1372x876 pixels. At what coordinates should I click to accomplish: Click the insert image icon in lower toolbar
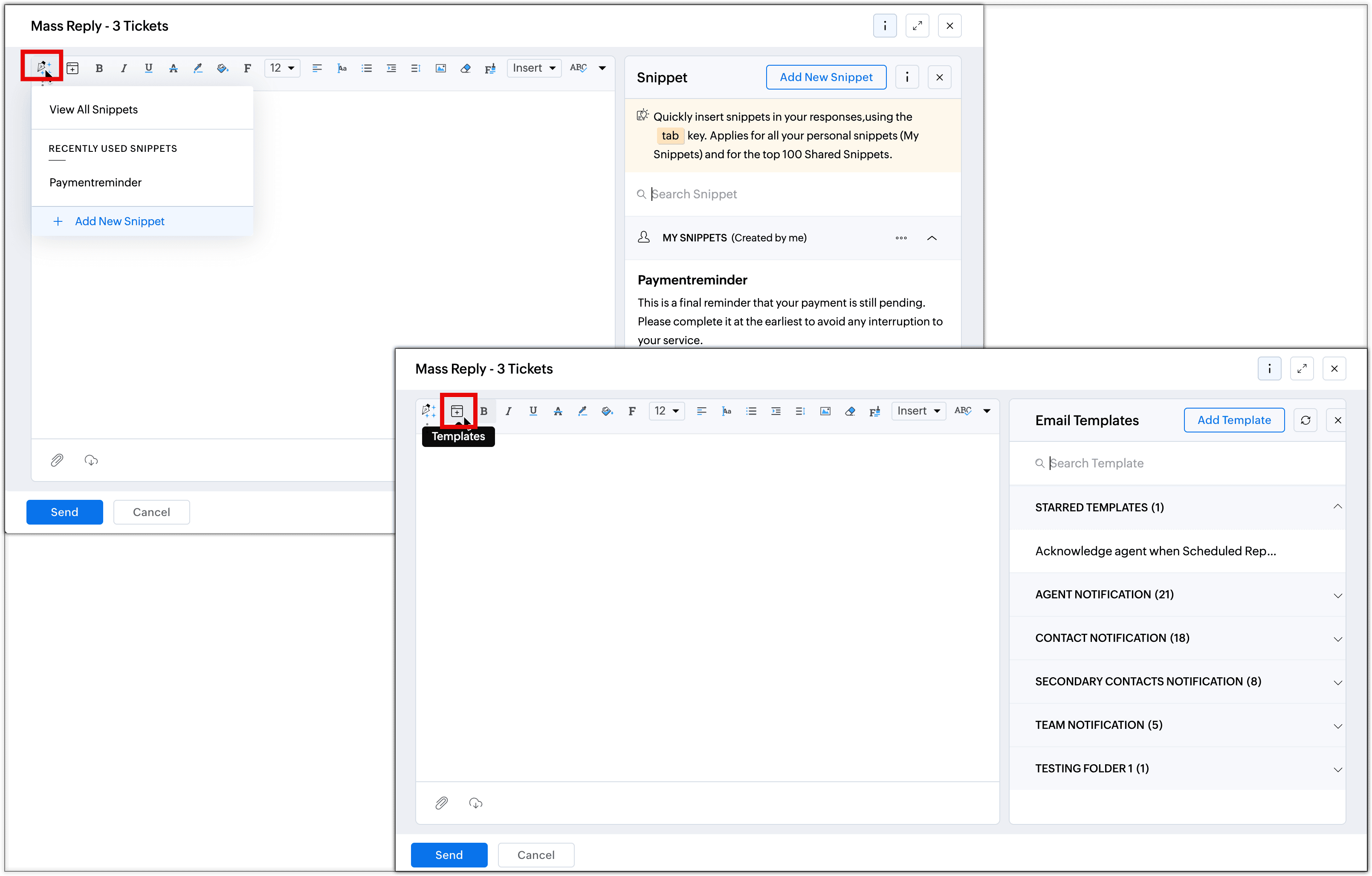(825, 411)
